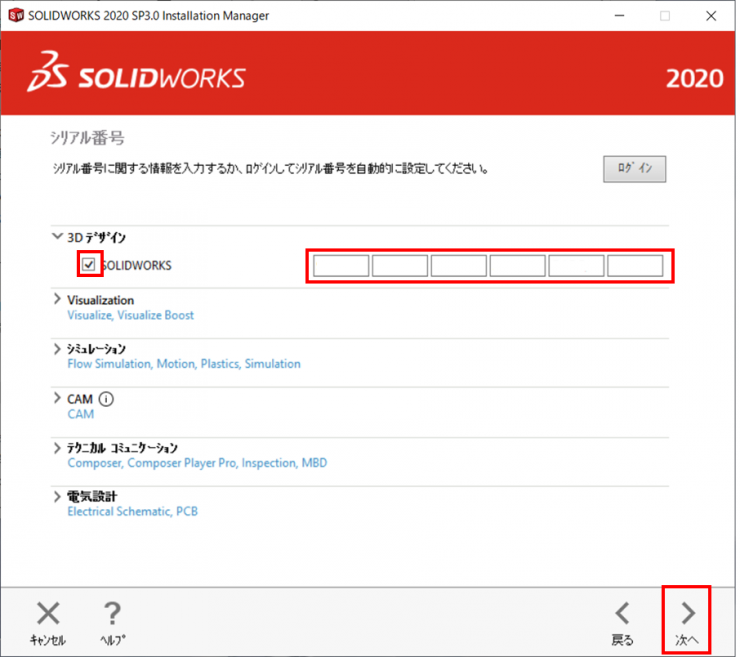This screenshot has height=657, width=740.
Task: Close the Installation Manager window
Action: click(x=711, y=16)
